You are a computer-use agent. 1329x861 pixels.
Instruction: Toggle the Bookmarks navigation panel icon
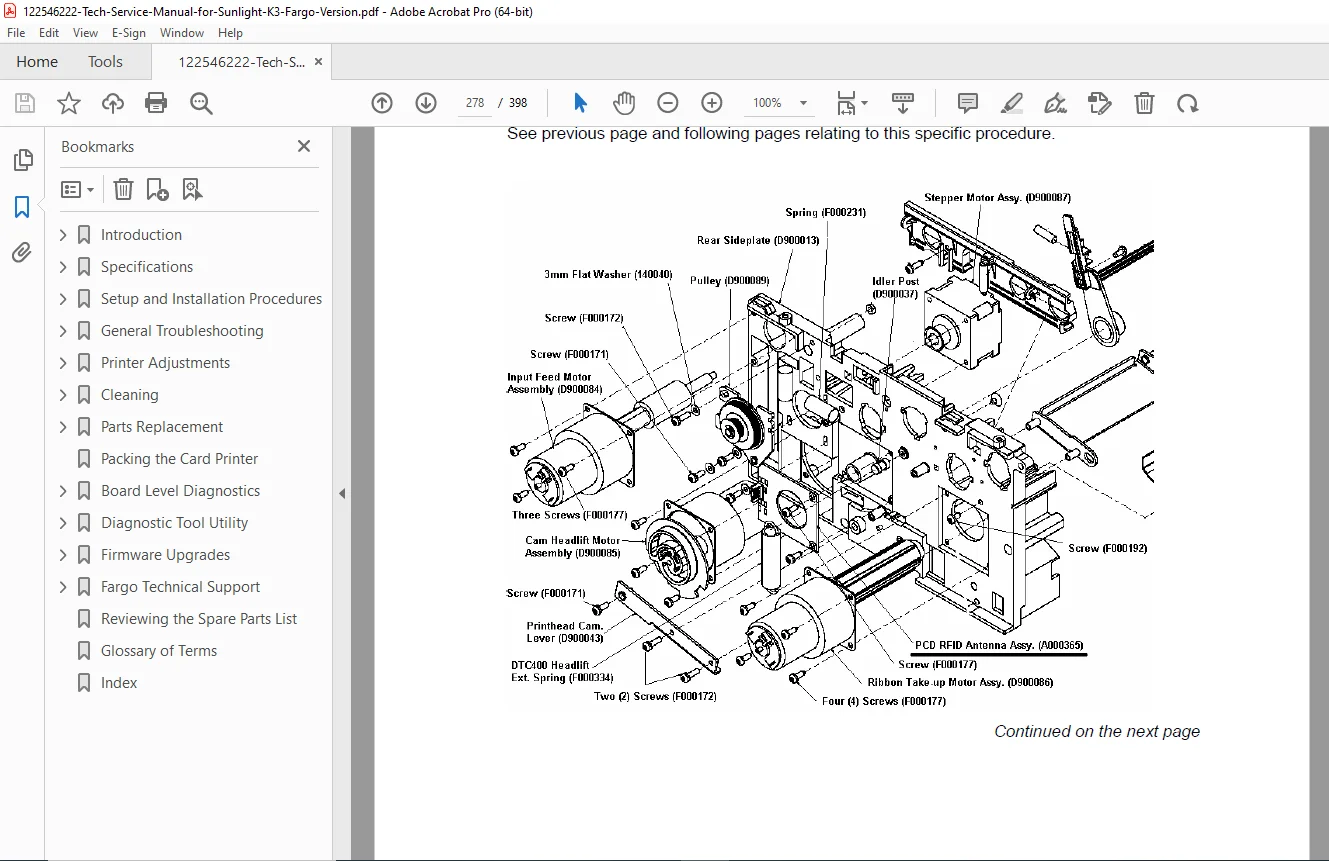pos(22,207)
